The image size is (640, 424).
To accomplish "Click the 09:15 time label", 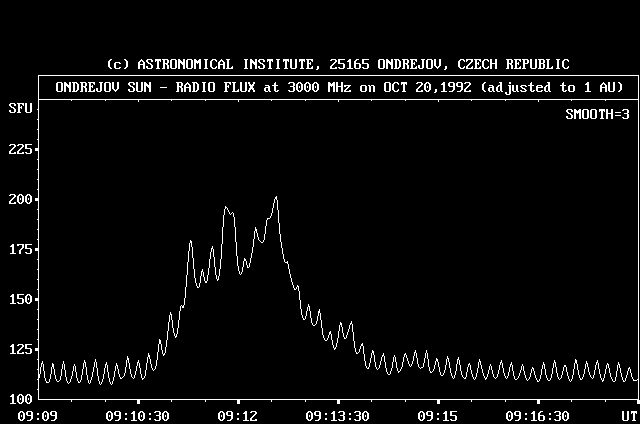I will coord(438,416).
